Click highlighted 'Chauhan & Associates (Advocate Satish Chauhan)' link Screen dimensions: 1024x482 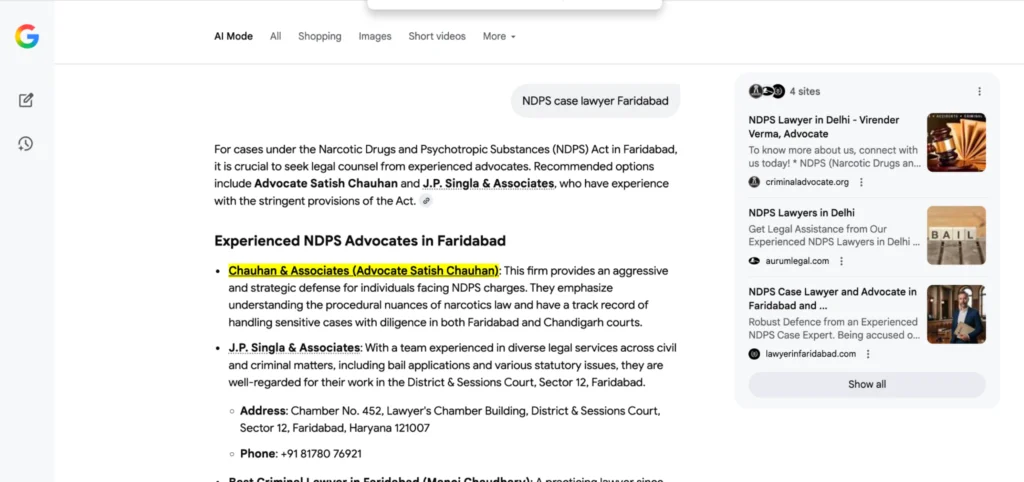click(x=364, y=270)
